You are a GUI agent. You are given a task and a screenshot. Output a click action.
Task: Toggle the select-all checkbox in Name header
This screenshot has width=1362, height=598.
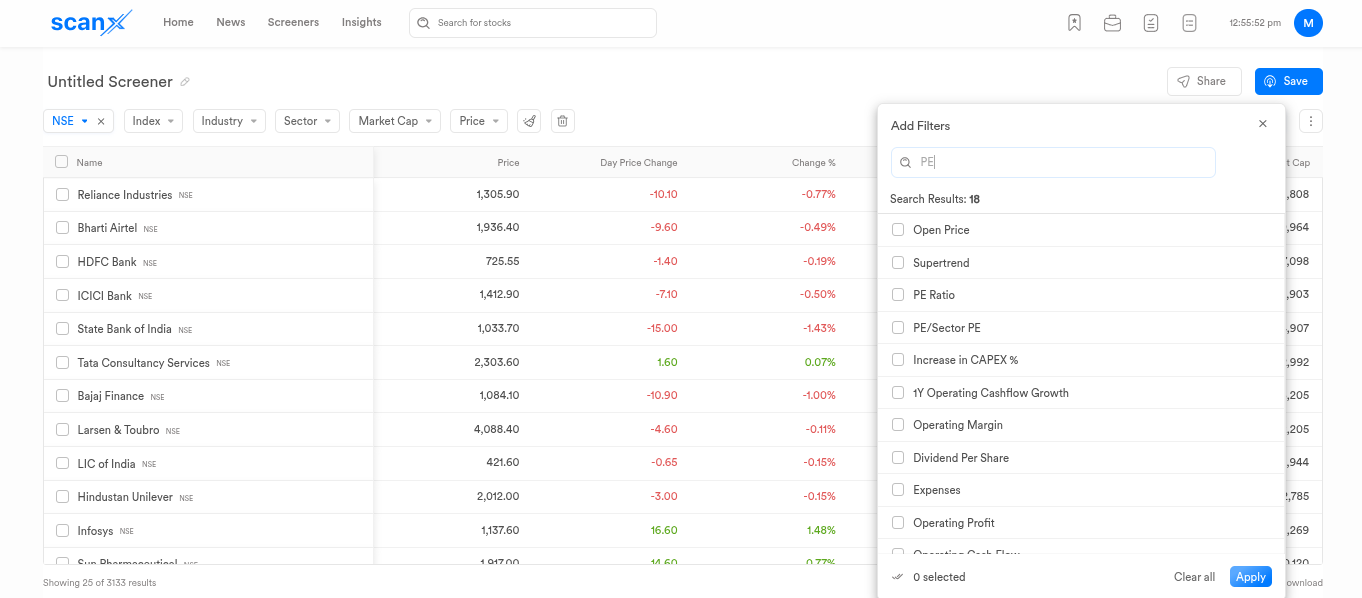coord(62,162)
